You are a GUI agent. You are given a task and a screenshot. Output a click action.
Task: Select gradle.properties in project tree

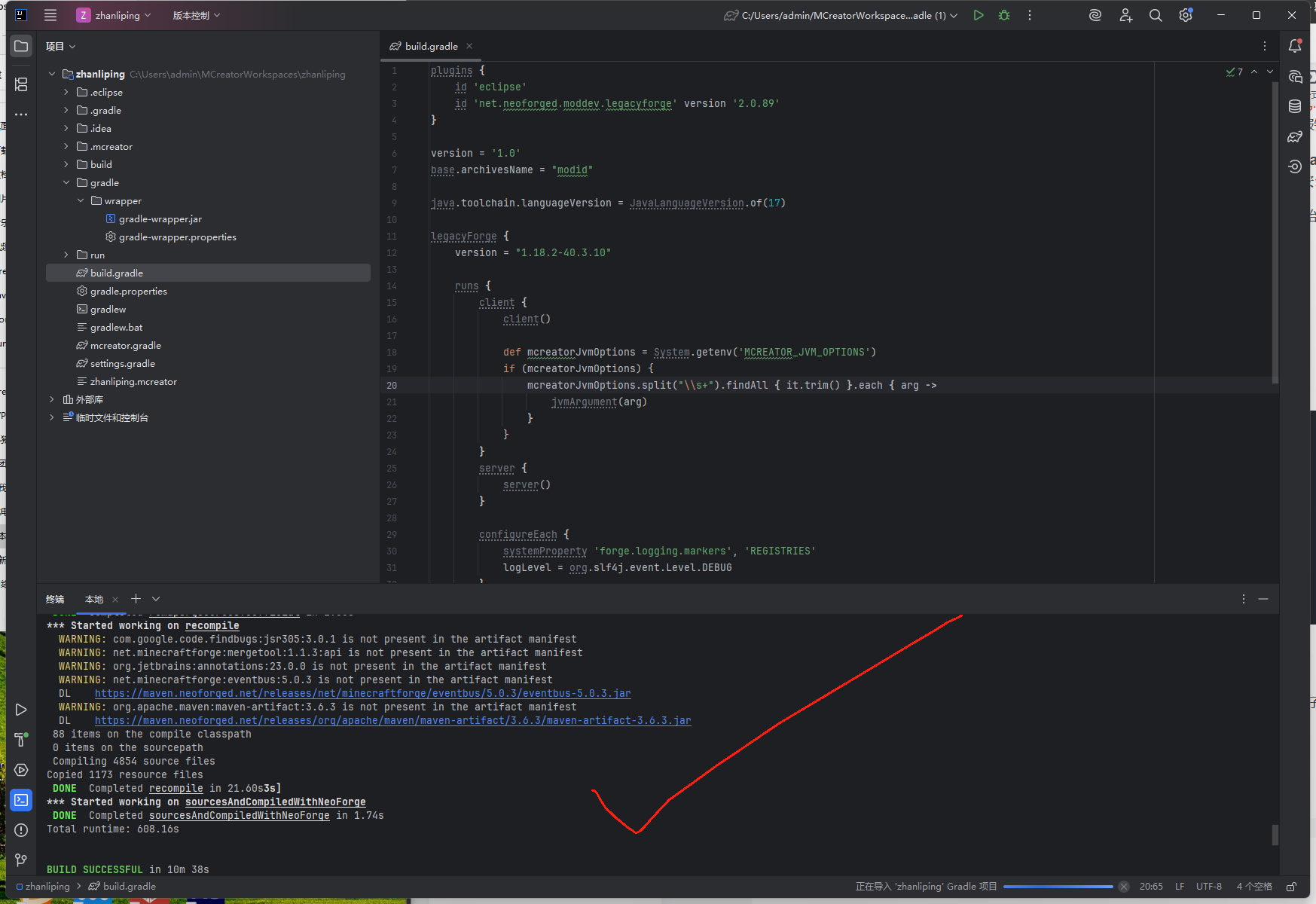point(129,291)
